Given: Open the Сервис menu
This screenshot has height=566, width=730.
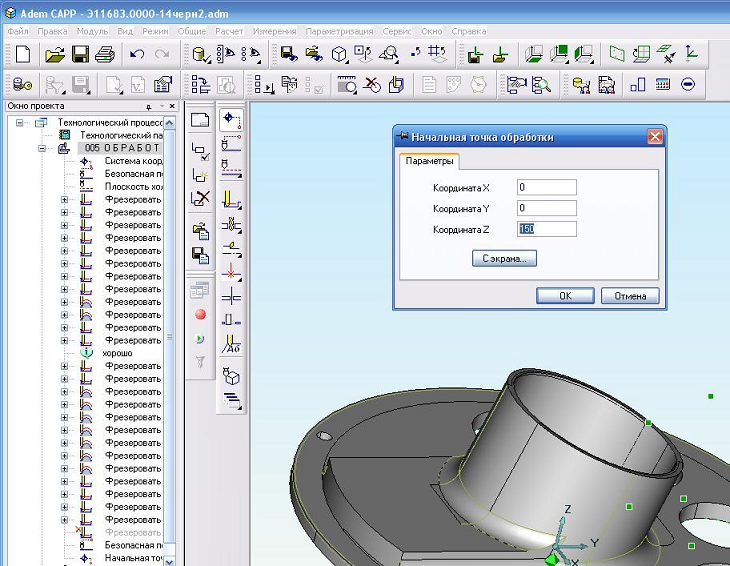Looking at the screenshot, I should [397, 31].
